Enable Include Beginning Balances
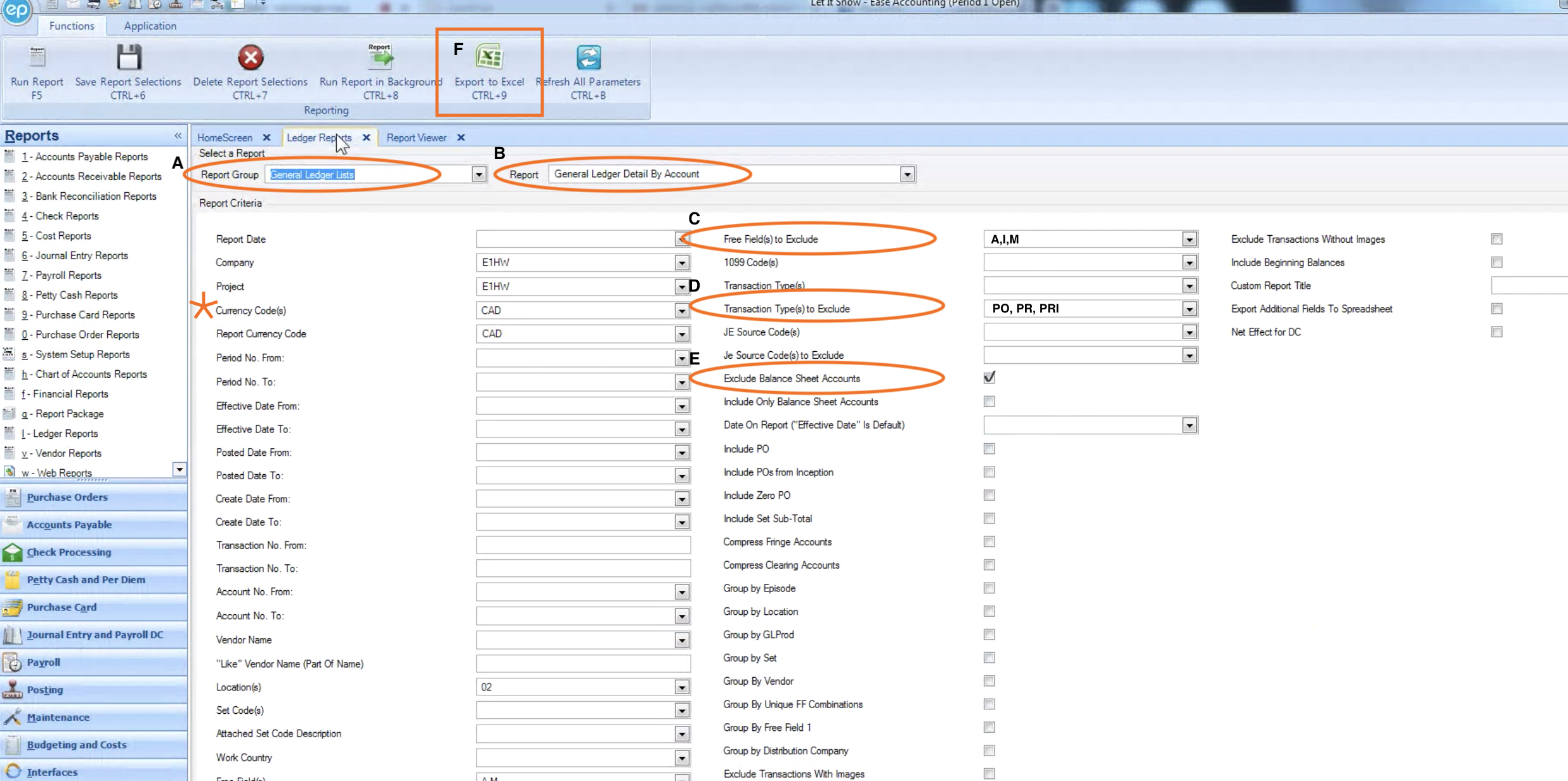The height and width of the screenshot is (781, 1568). (1497, 262)
